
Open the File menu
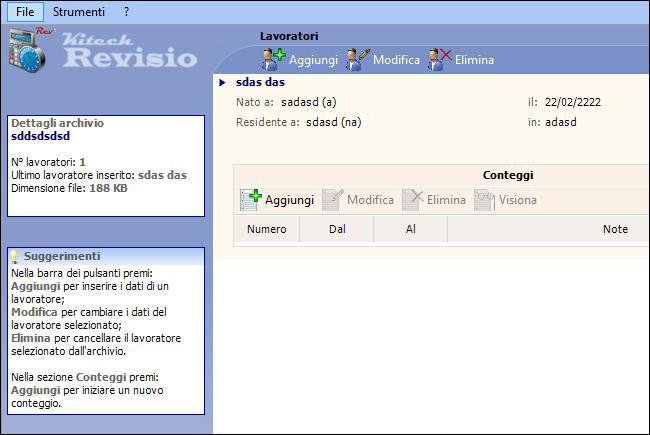click(25, 12)
